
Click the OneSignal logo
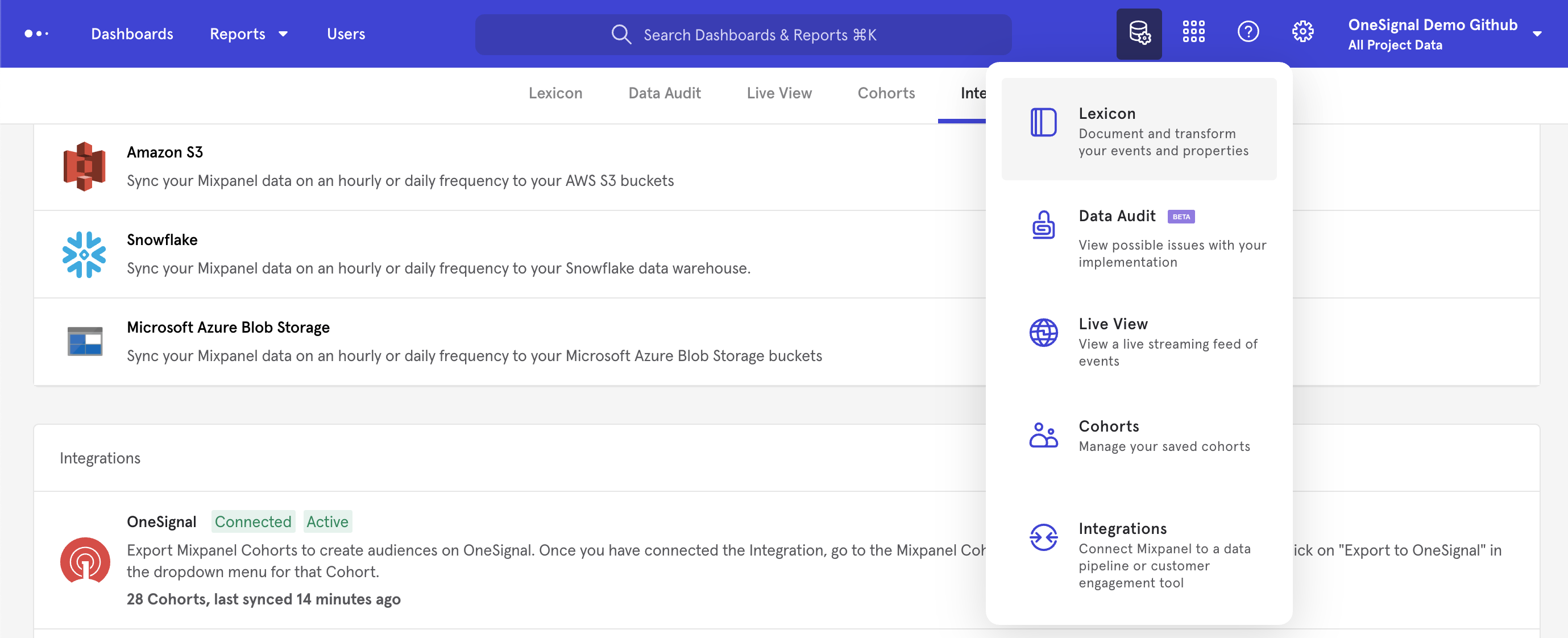(85, 560)
